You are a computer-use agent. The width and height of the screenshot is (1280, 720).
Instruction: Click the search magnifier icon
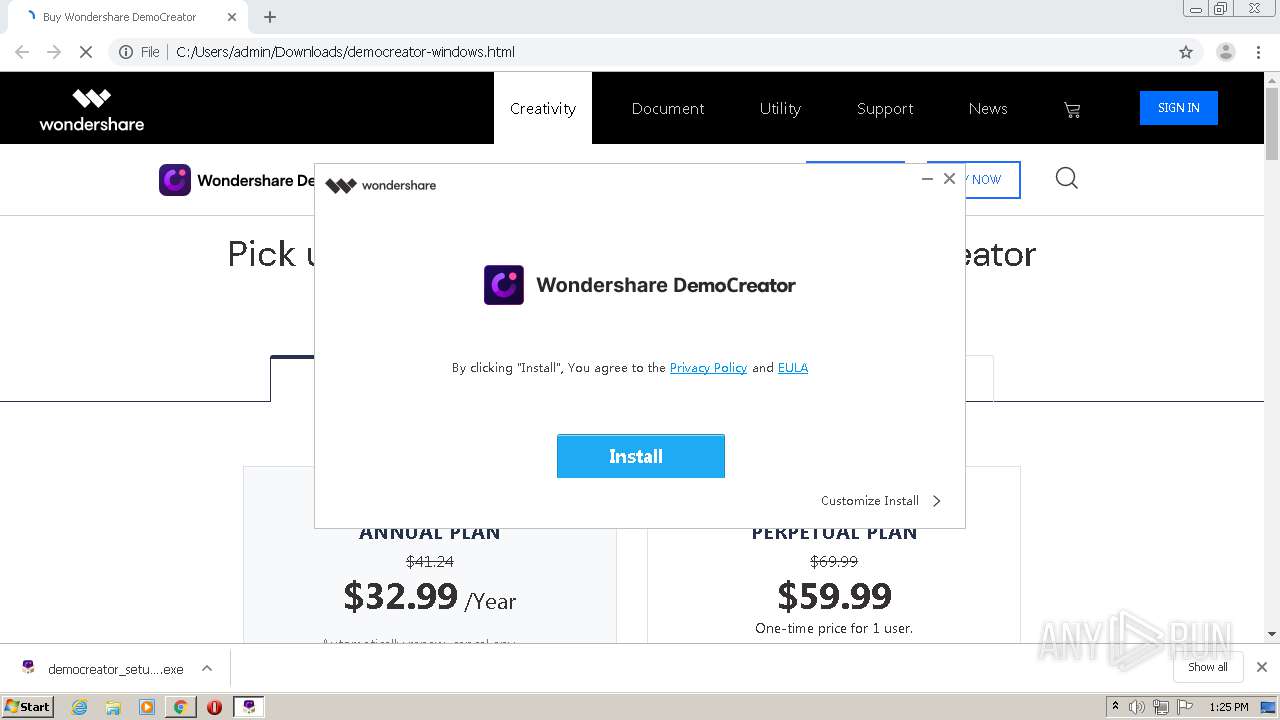(x=1067, y=179)
